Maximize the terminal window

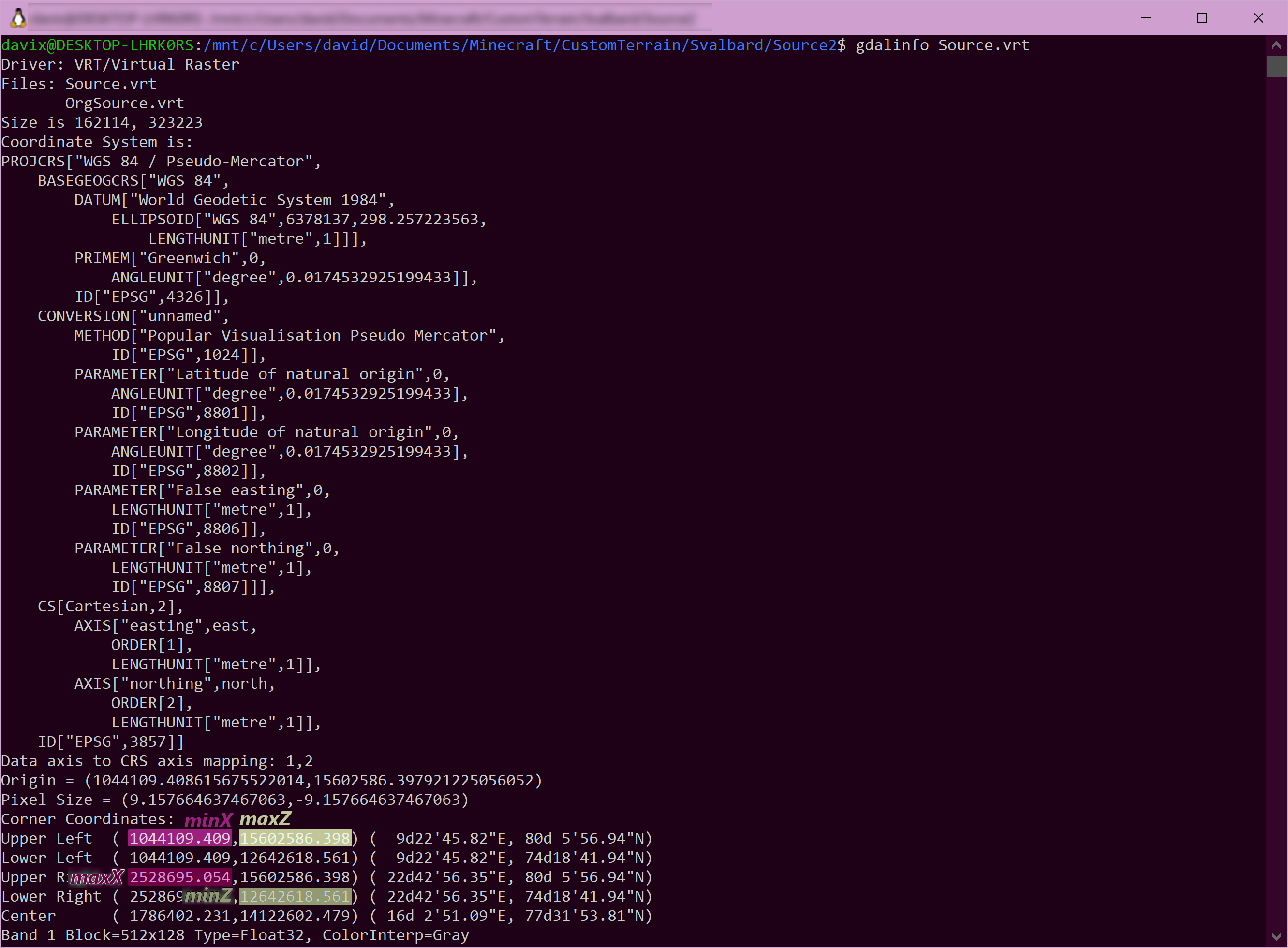tap(1202, 18)
